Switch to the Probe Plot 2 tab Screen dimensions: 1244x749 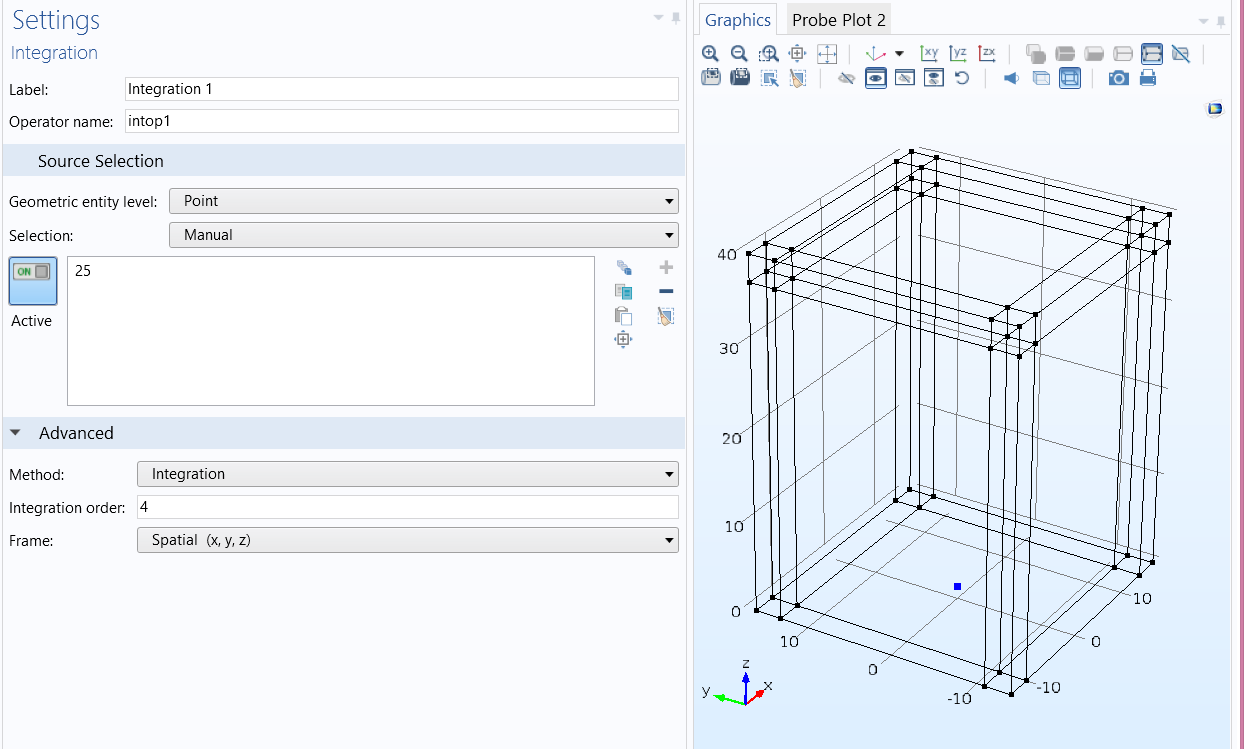838,20
